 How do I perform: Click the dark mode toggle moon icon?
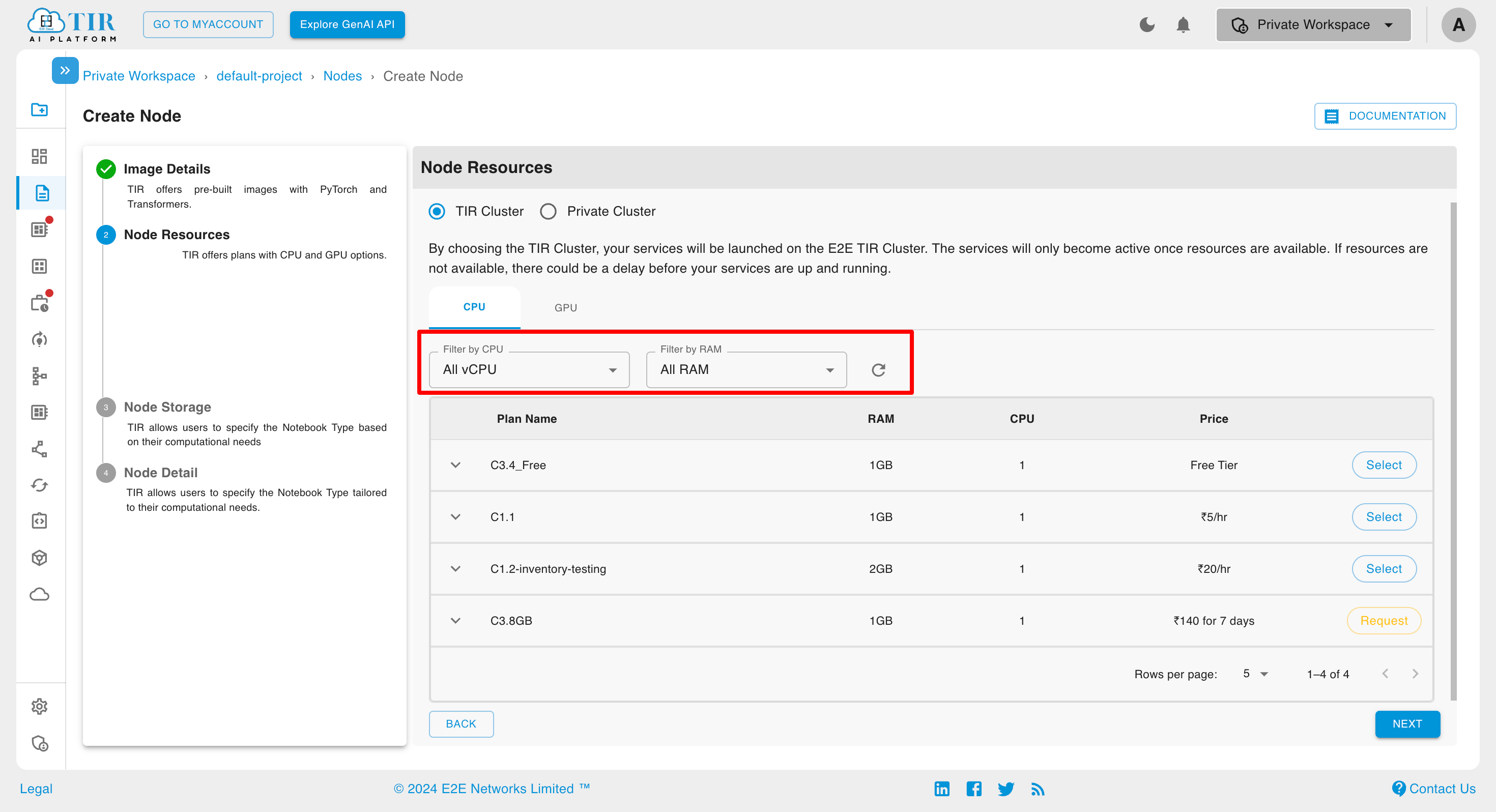pos(1147,24)
